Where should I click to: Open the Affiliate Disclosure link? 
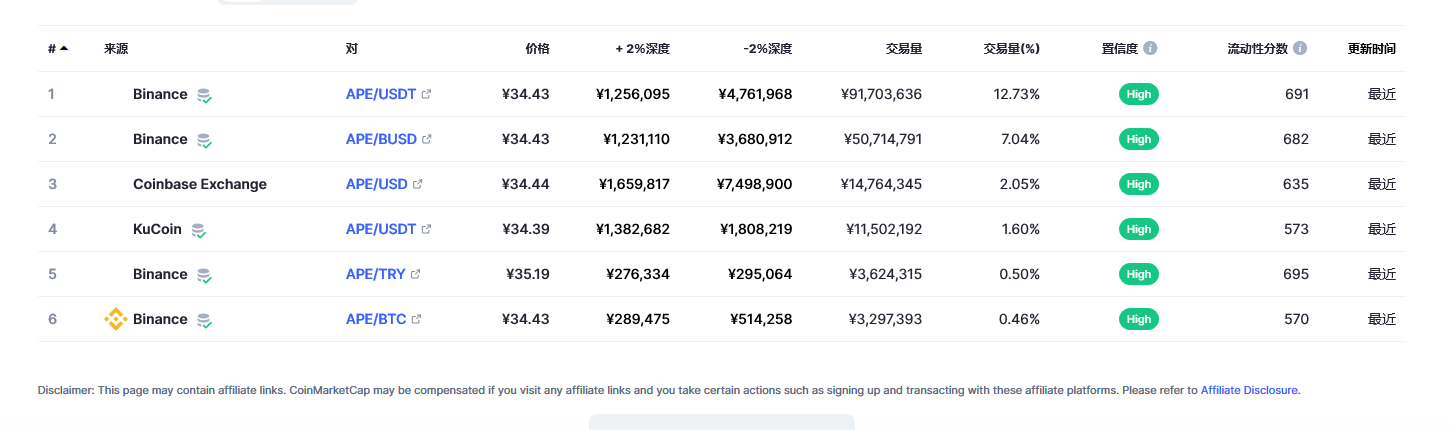click(x=1249, y=390)
